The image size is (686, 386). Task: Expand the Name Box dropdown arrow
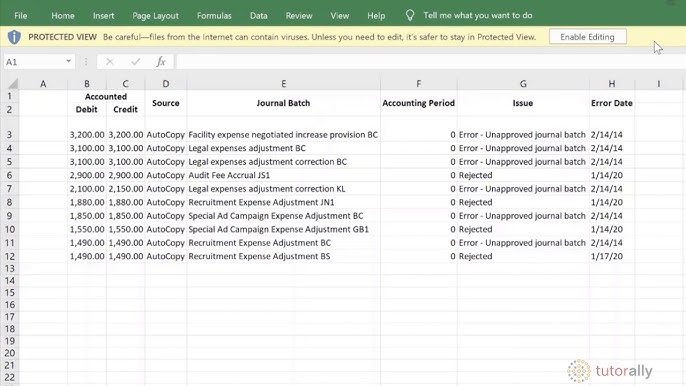point(69,61)
